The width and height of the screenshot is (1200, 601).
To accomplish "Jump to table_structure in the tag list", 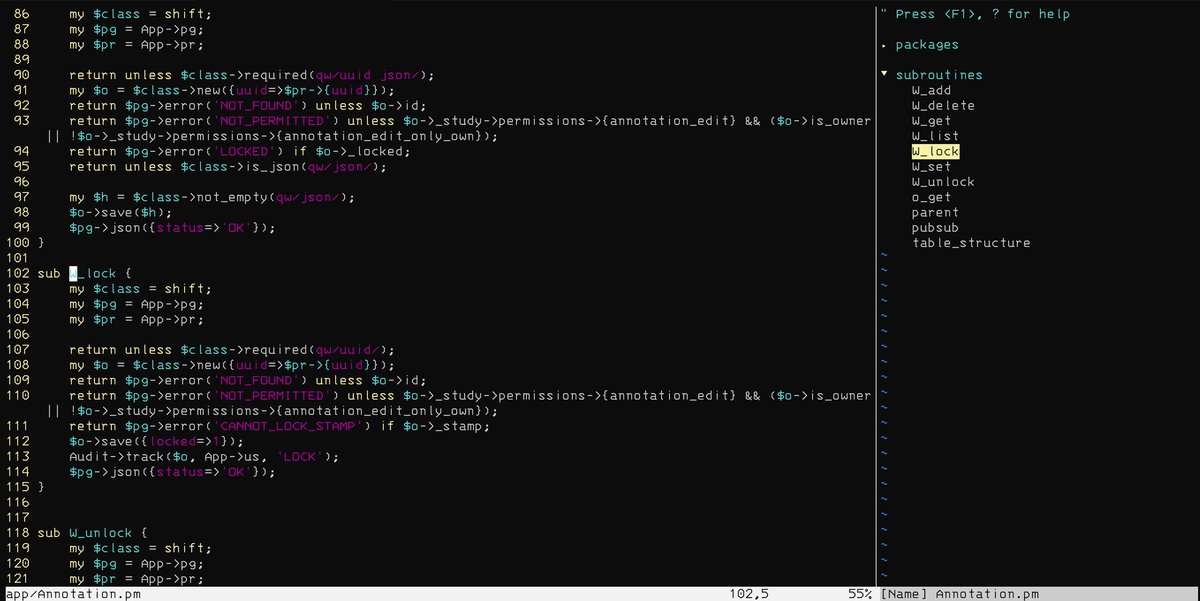I will pos(971,243).
